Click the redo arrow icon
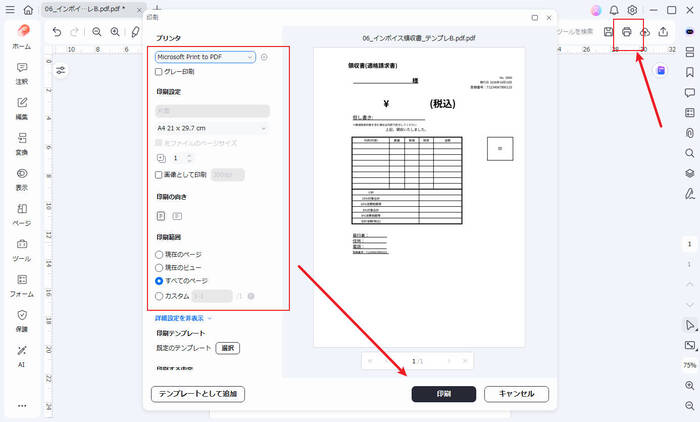The height and width of the screenshot is (422, 700). coord(75,32)
